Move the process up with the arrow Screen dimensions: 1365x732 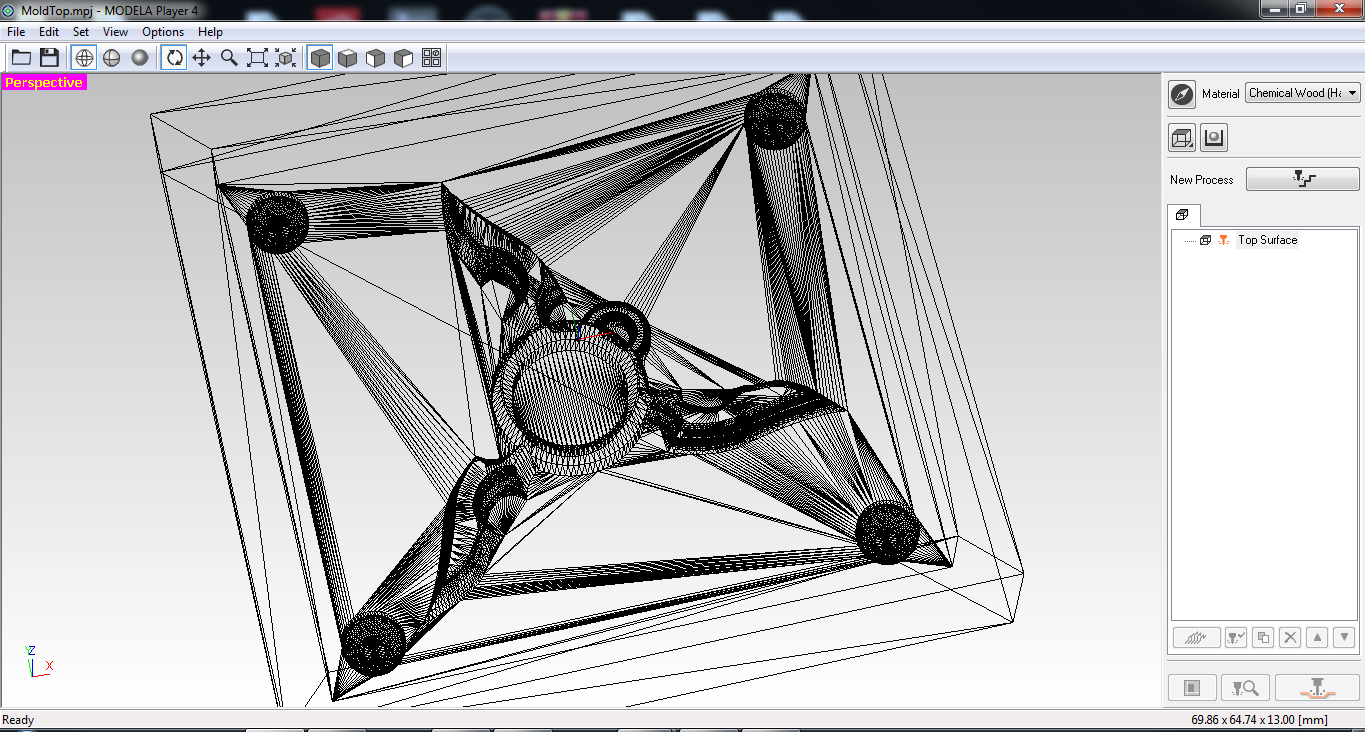point(1317,637)
